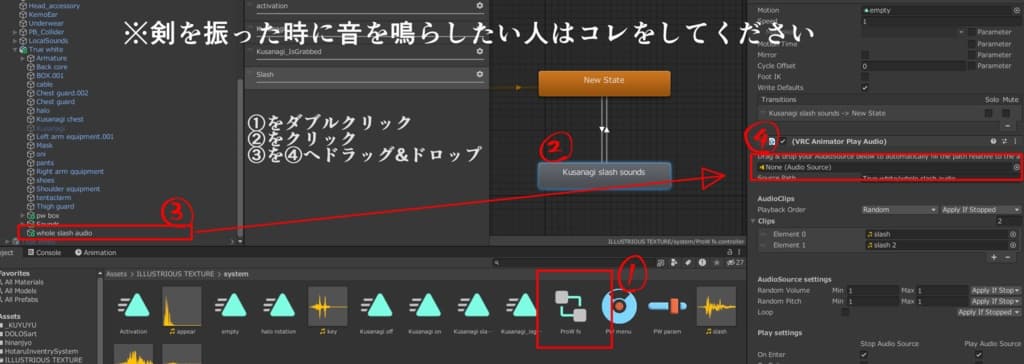Select the ProW fx animator controller asset
This screenshot has height=364, width=1024.
[x=570, y=307]
